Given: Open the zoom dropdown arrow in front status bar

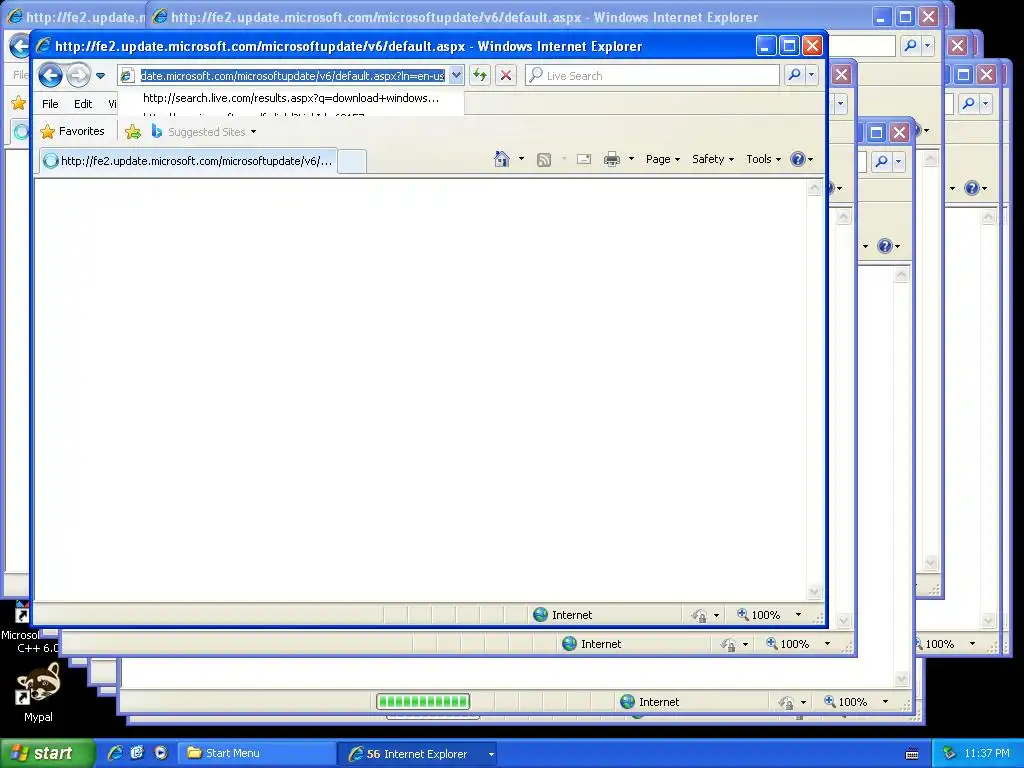Looking at the screenshot, I should coord(798,615).
